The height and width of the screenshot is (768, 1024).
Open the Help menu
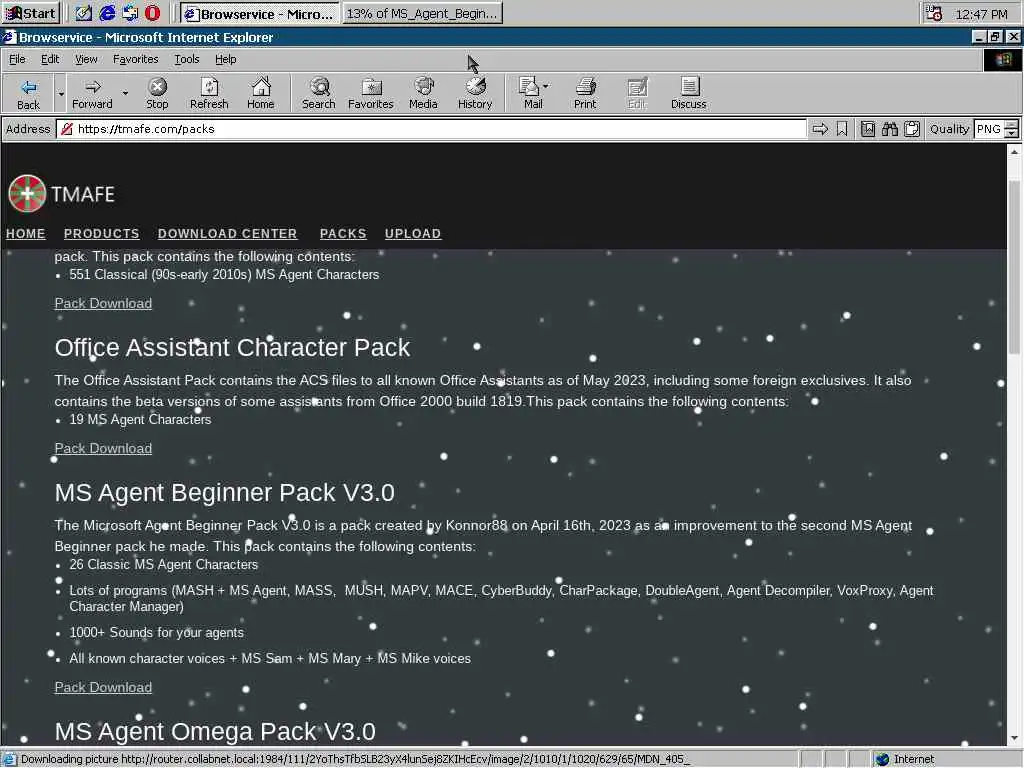225,59
